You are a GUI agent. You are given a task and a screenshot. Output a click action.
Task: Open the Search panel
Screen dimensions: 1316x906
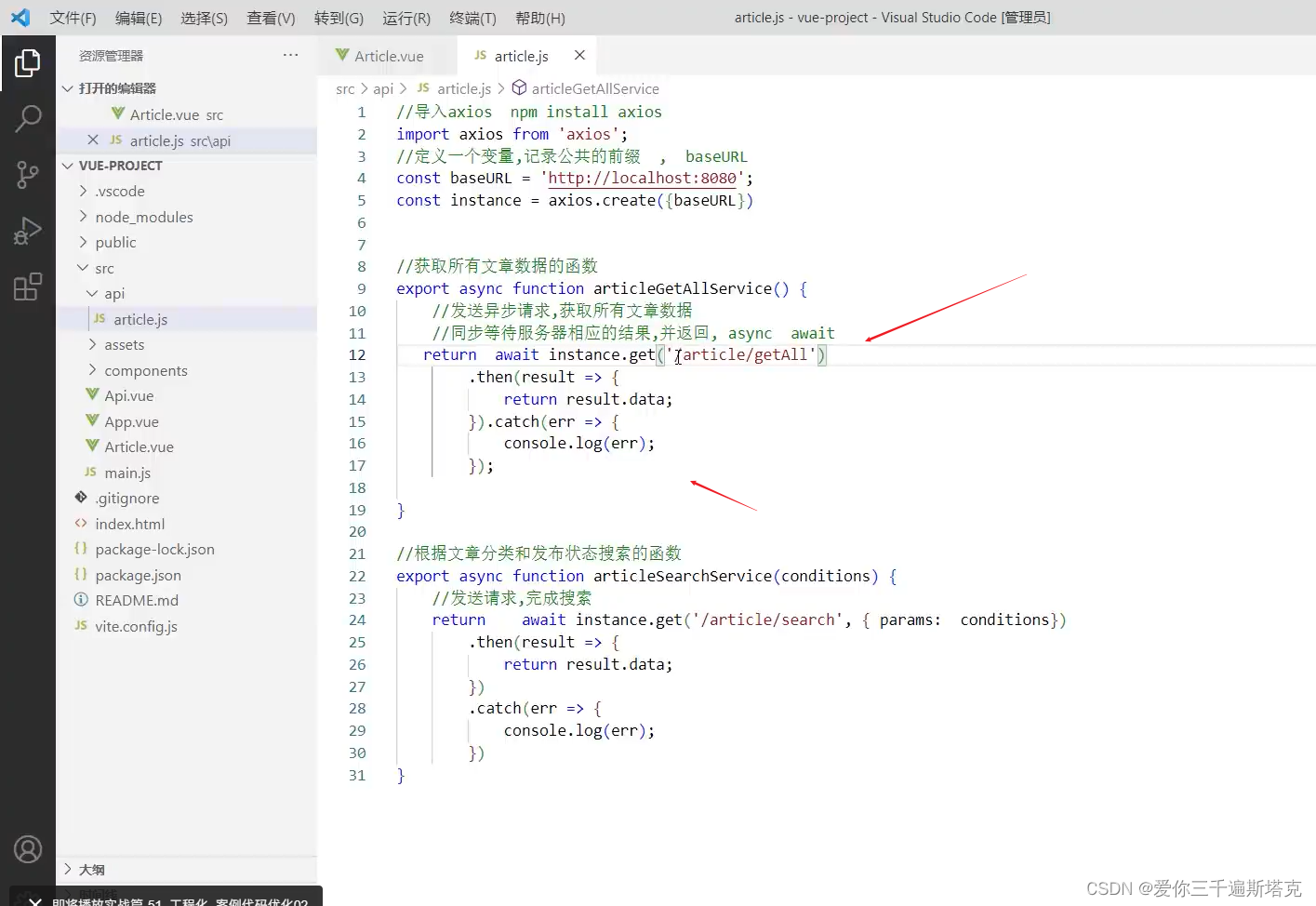pos(28,119)
